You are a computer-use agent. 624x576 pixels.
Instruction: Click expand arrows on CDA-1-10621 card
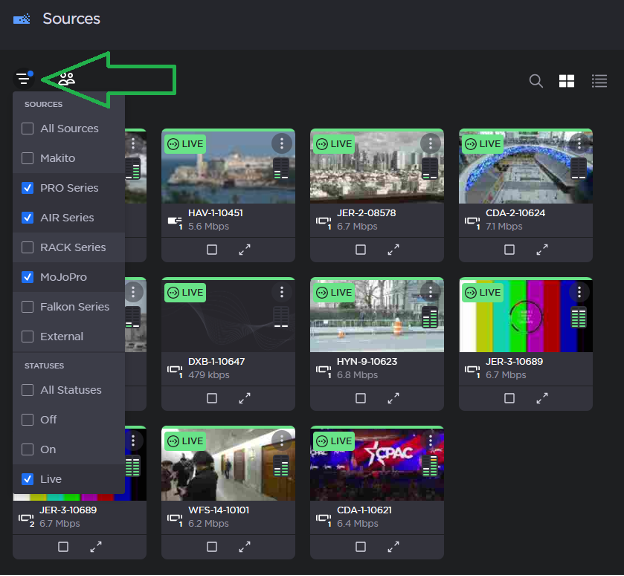point(394,547)
